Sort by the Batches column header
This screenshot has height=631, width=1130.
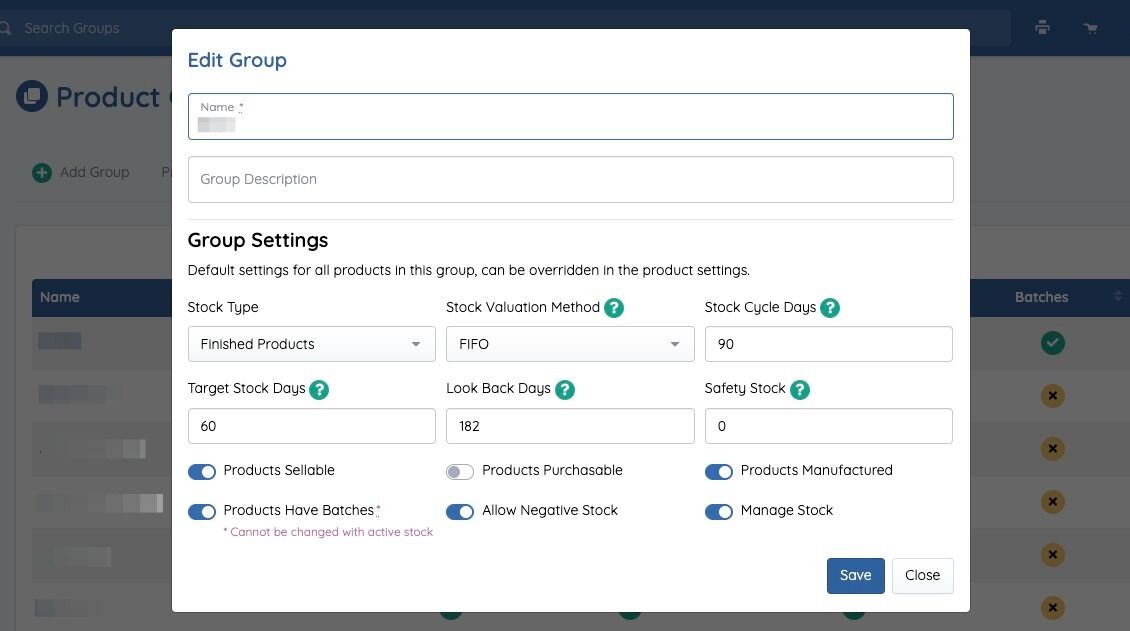1042,297
